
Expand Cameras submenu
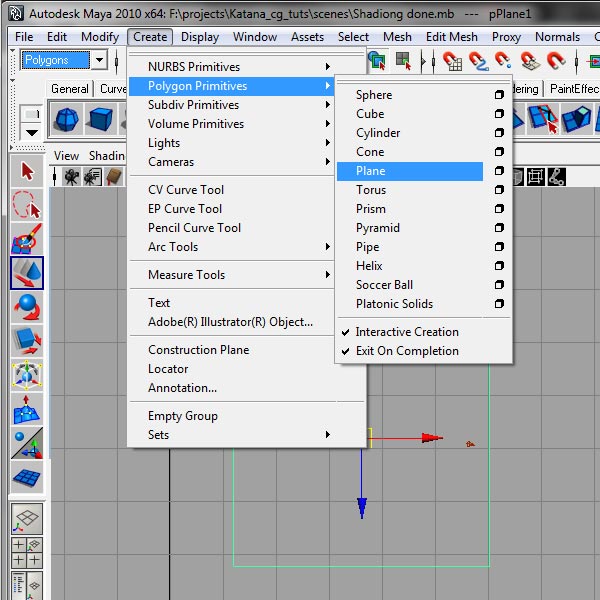point(231,162)
